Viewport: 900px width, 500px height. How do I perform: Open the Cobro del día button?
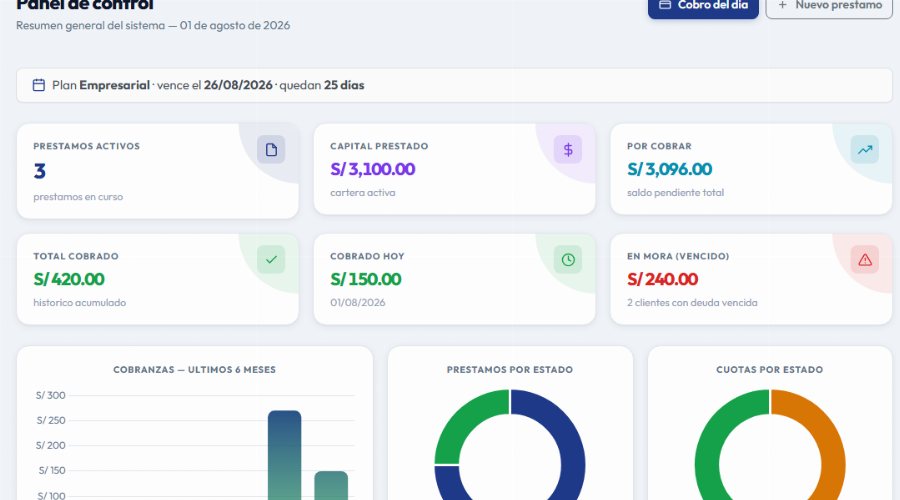pyautogui.click(x=703, y=7)
